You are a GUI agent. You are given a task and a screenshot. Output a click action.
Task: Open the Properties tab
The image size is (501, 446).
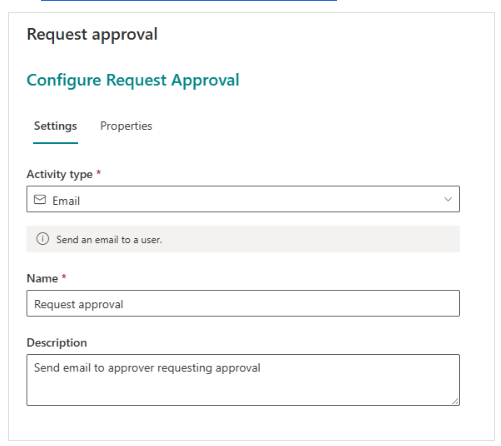click(x=126, y=126)
